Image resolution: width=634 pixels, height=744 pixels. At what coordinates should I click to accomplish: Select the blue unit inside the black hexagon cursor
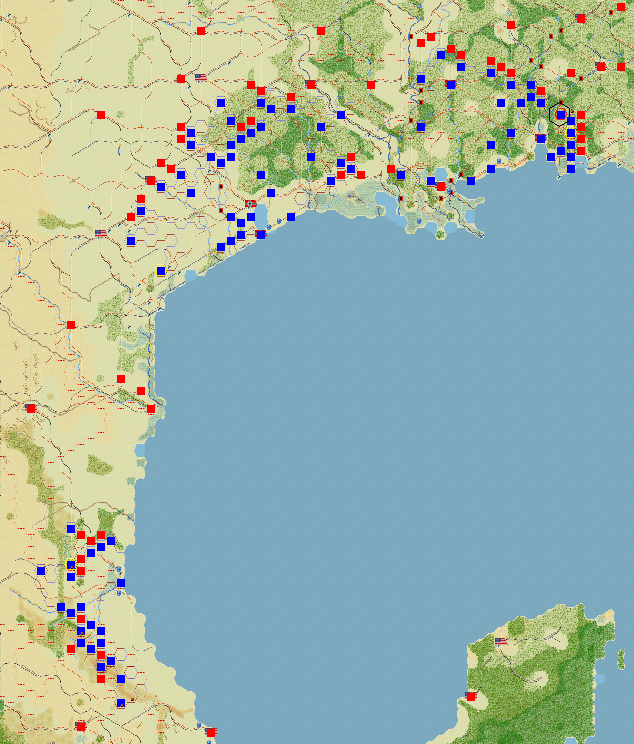561,115
